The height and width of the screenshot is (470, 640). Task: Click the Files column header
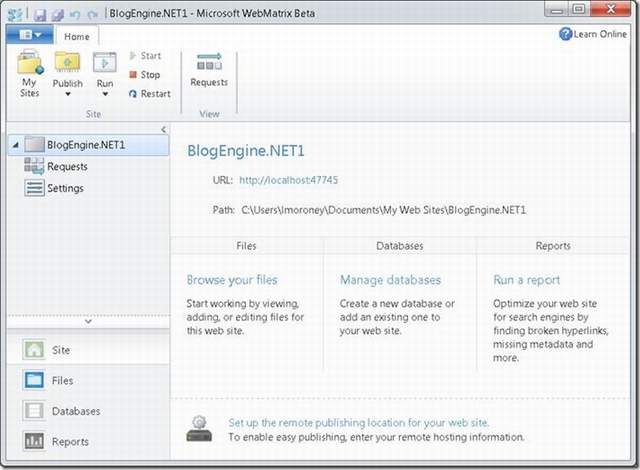(247, 246)
